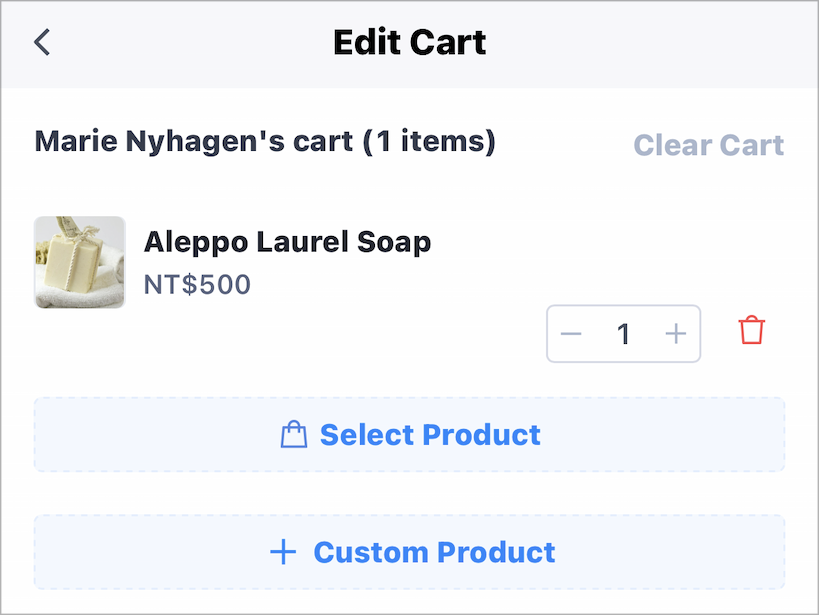Open the Select Product picker
The width and height of the screenshot is (819, 615).
410,434
